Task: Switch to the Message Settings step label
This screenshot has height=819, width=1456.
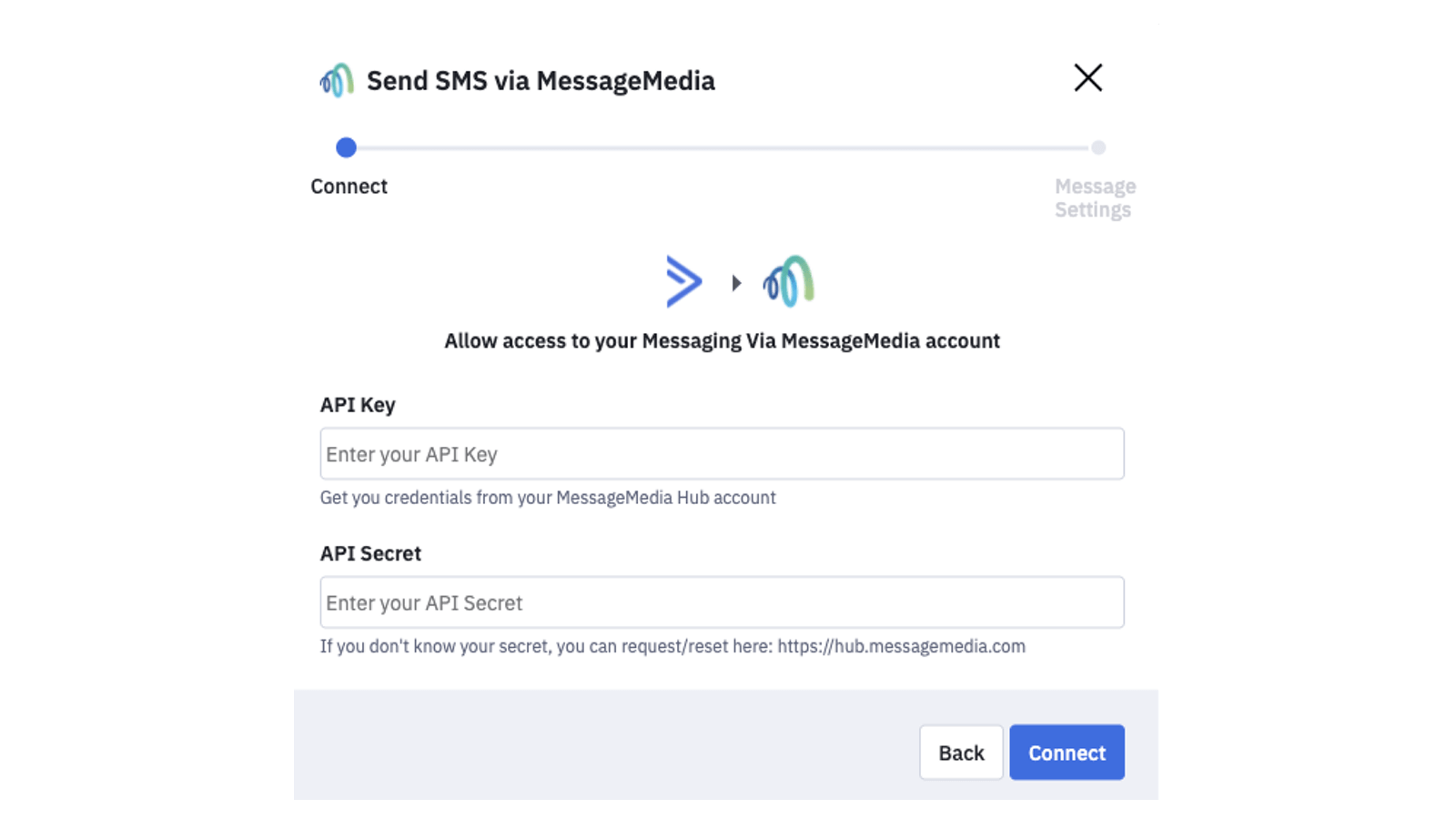Action: [1094, 197]
